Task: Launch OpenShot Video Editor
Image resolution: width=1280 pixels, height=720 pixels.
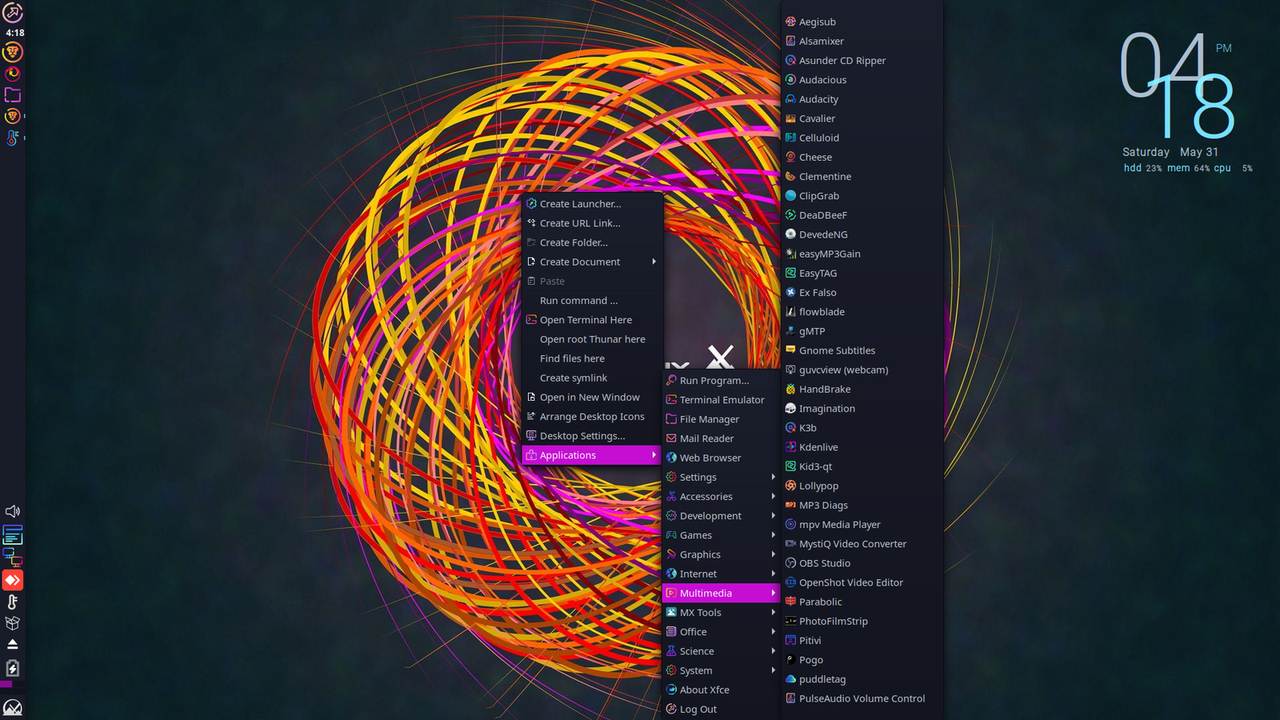Action: (x=862, y=582)
